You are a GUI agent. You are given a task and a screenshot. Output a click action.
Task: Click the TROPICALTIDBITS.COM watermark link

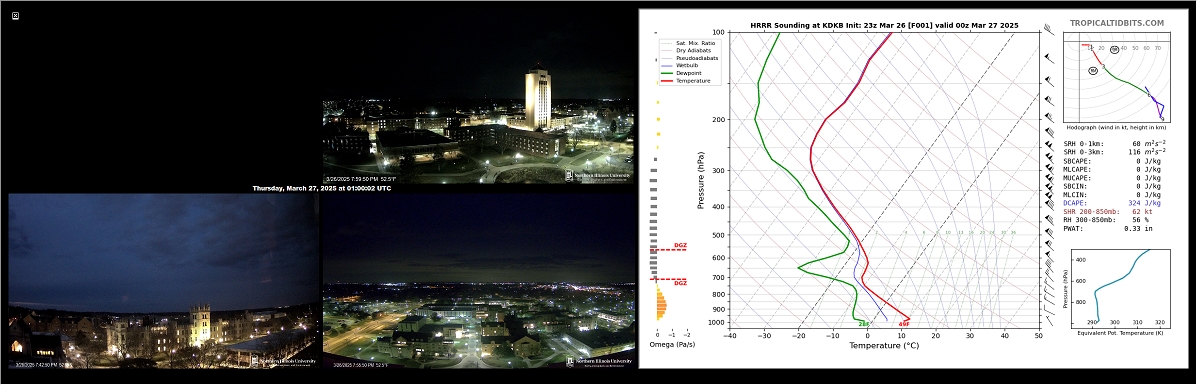click(1117, 24)
